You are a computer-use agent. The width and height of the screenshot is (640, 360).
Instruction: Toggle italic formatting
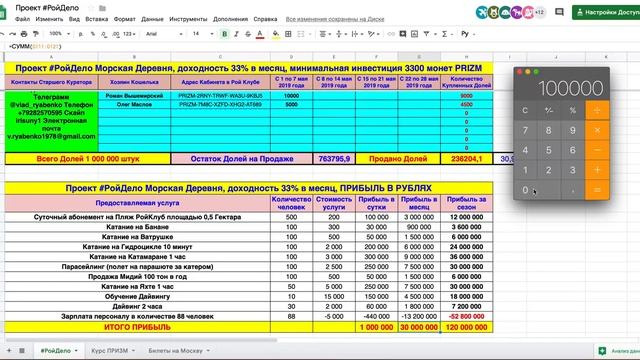point(236,34)
